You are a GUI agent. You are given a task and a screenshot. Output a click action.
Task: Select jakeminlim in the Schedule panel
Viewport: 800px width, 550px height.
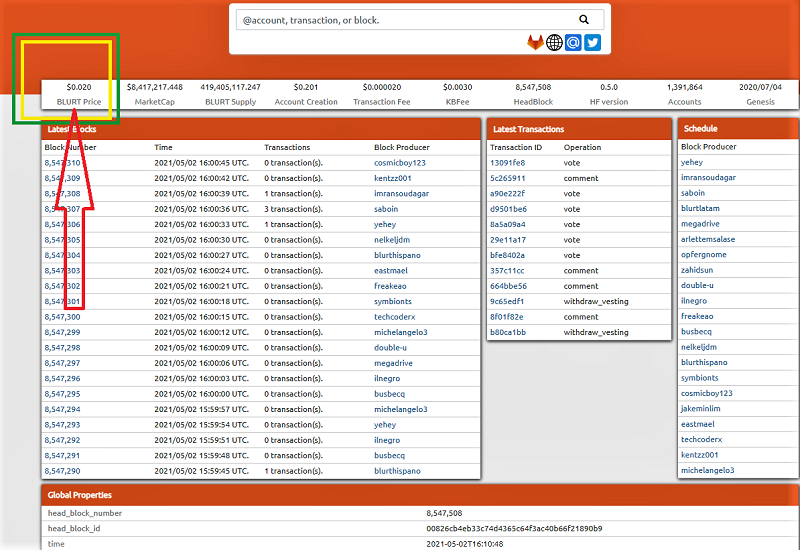[701, 409]
